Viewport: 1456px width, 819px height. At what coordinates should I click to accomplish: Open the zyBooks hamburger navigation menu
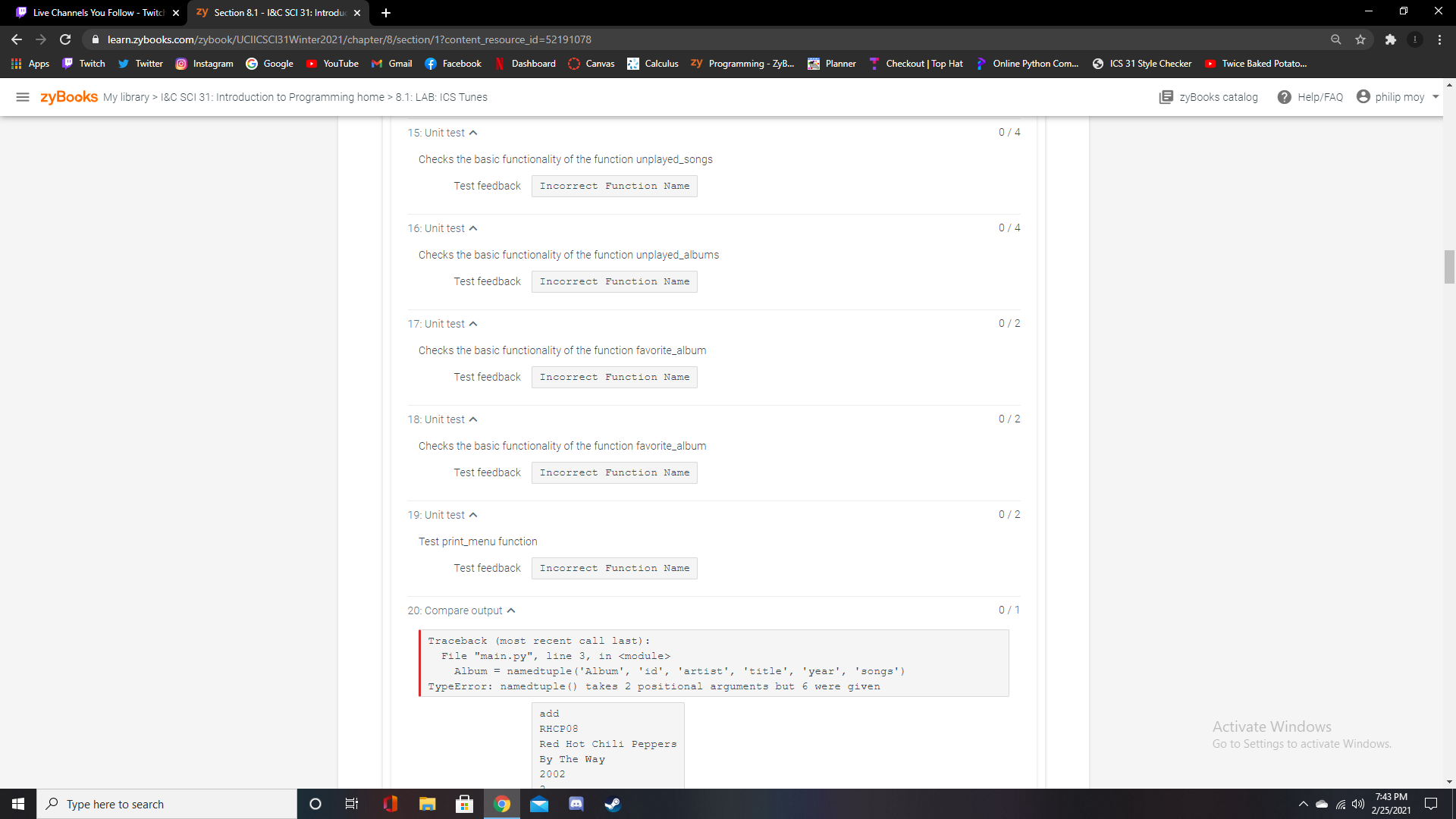click(22, 97)
